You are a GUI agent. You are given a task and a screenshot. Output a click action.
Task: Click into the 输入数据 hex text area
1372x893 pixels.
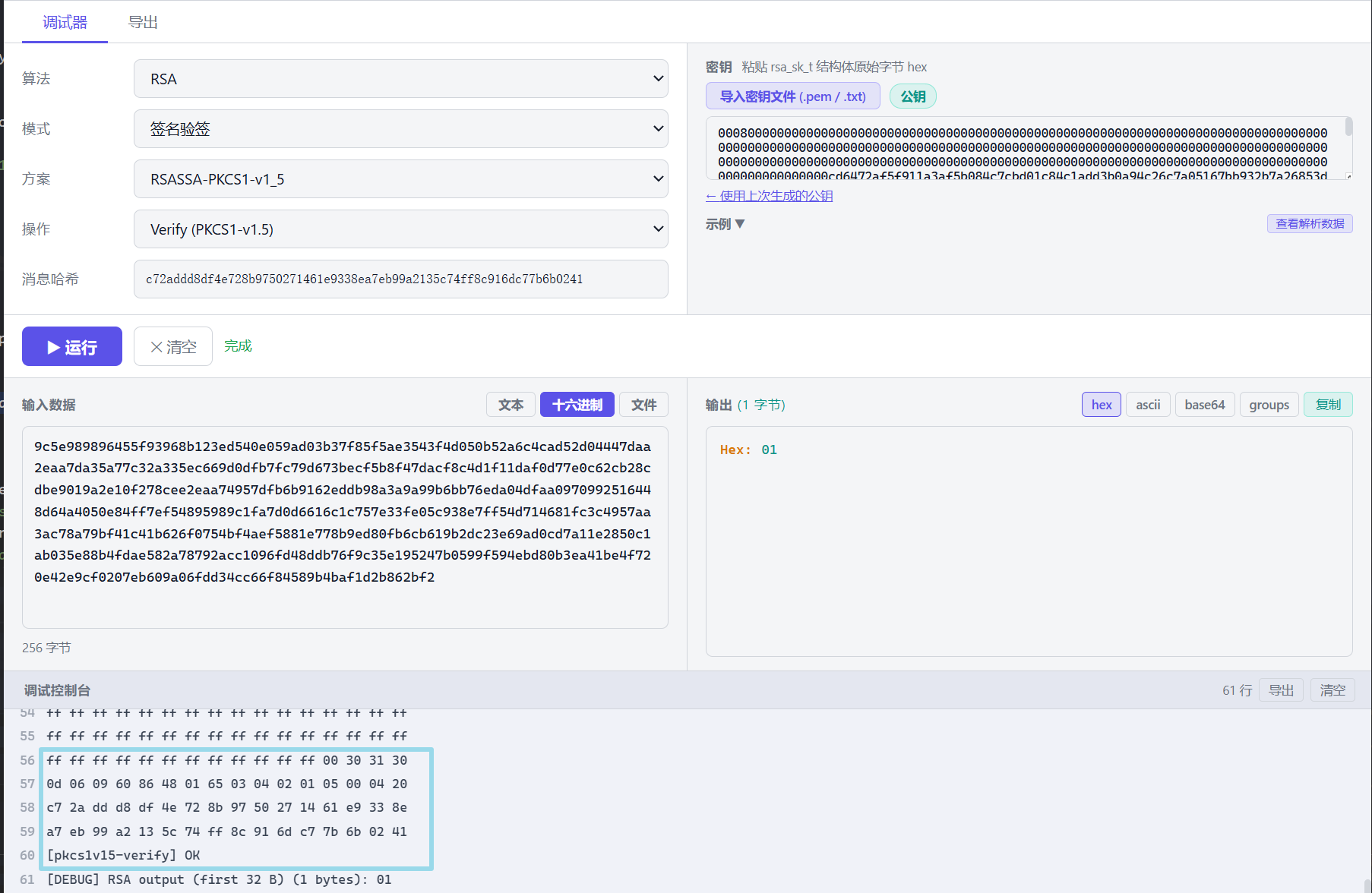345,527
